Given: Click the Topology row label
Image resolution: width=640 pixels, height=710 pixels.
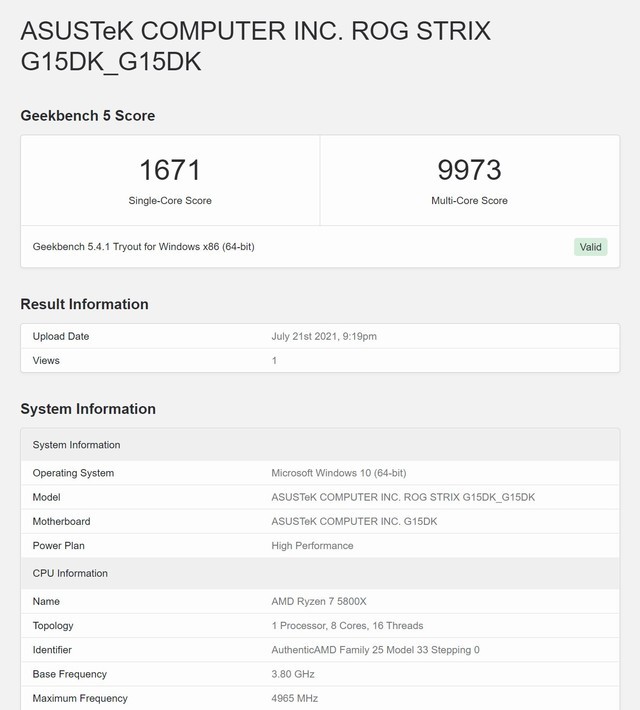Looking at the screenshot, I should tap(53, 626).
